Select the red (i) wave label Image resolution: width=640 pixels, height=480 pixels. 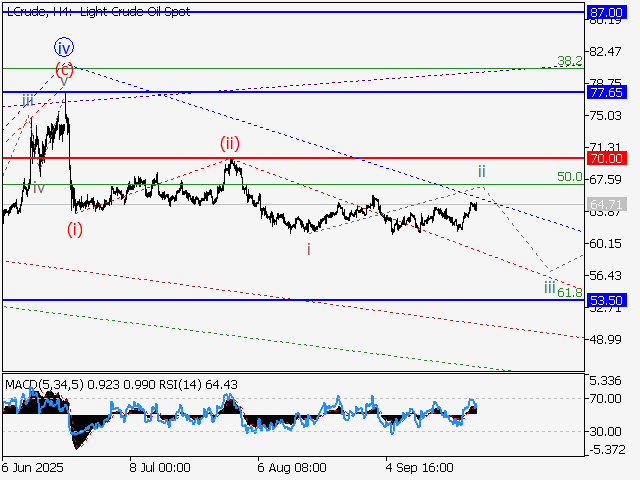click(75, 229)
